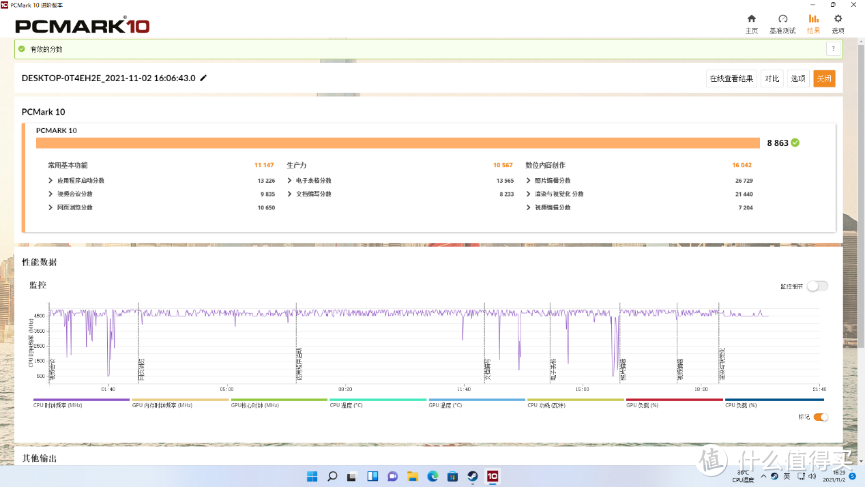The width and height of the screenshot is (865, 487).
Task: Toggle the CPU power (Watt) legend
Action: pos(575,403)
